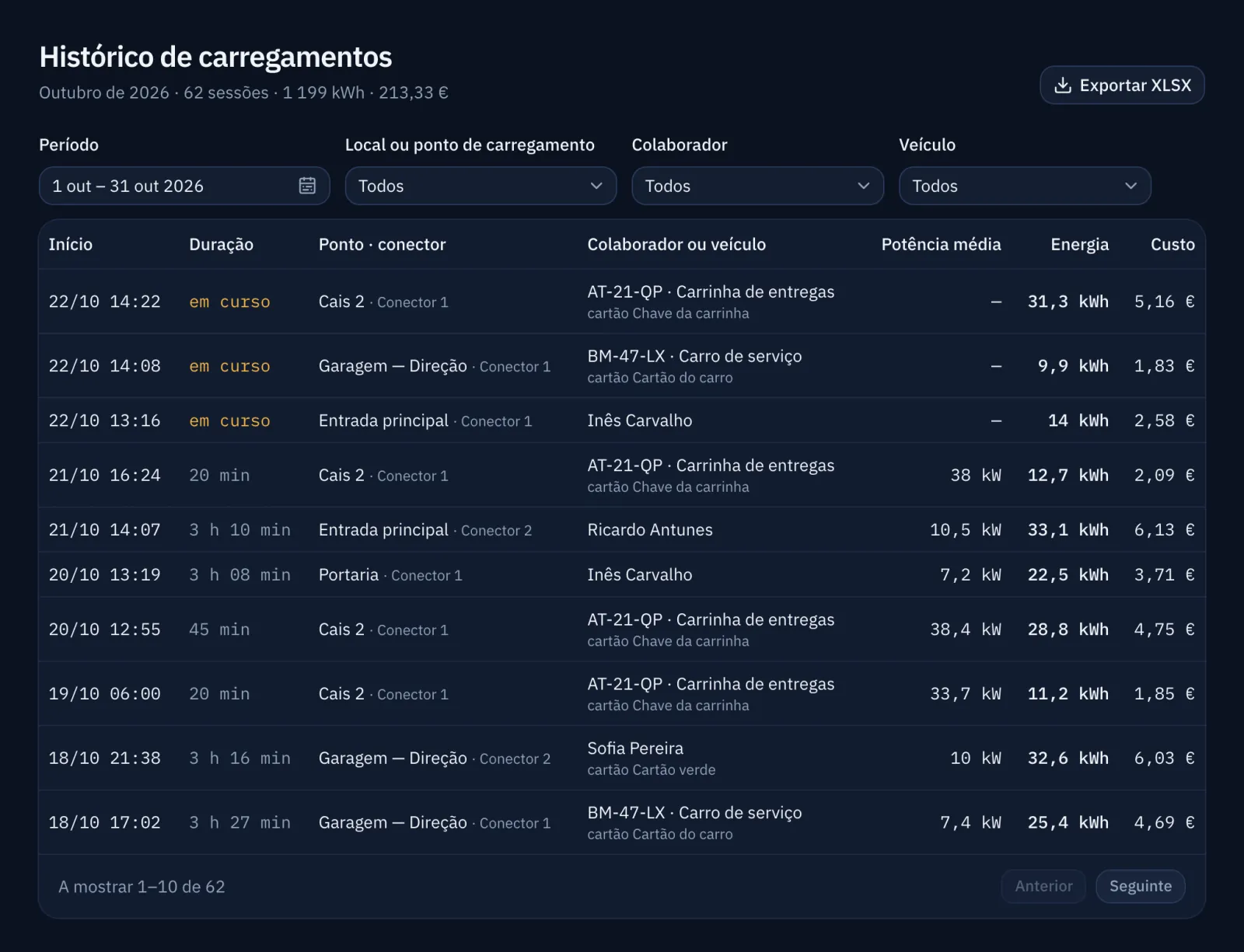Go to the next page with Seguinte
This screenshot has height=952, width=1244.
[x=1140, y=886]
